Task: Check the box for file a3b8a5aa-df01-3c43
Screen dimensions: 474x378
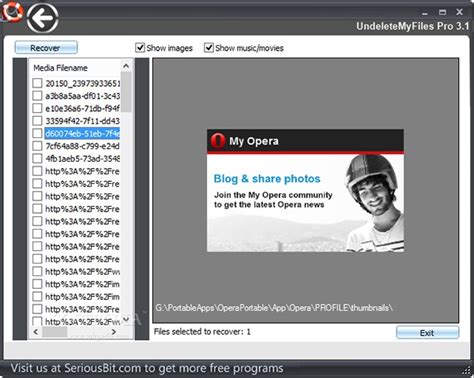Action: coord(37,96)
